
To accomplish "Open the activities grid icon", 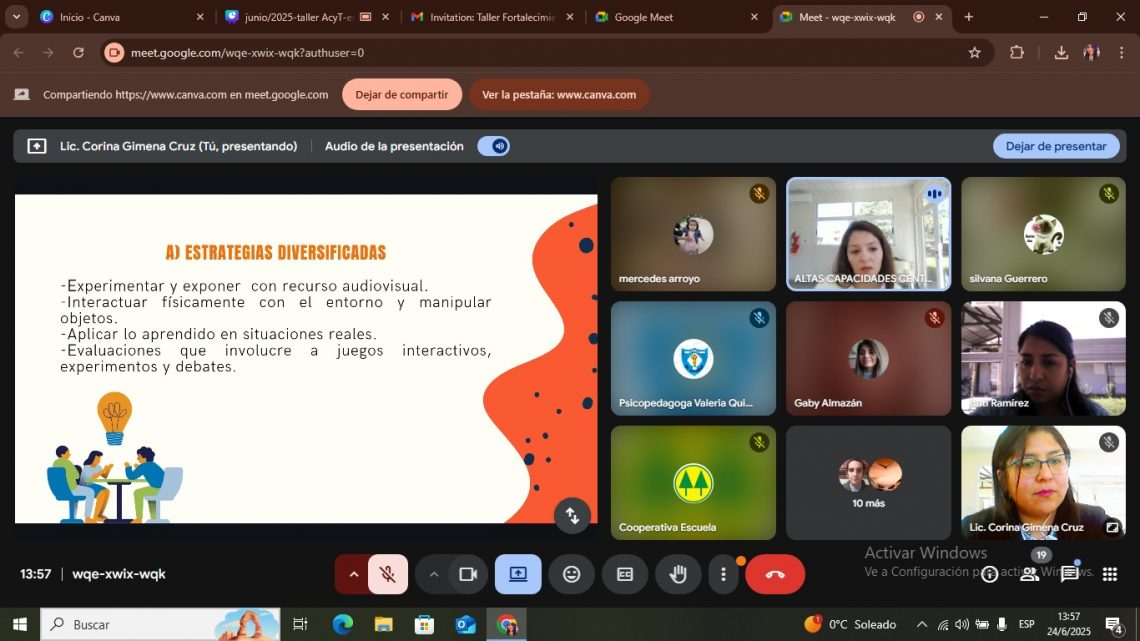I will tap(1109, 574).
